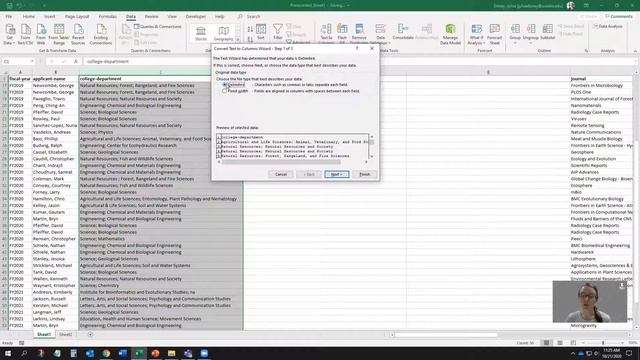Click the From Text/CSV icon
640x360 pixels.
click(25, 34)
